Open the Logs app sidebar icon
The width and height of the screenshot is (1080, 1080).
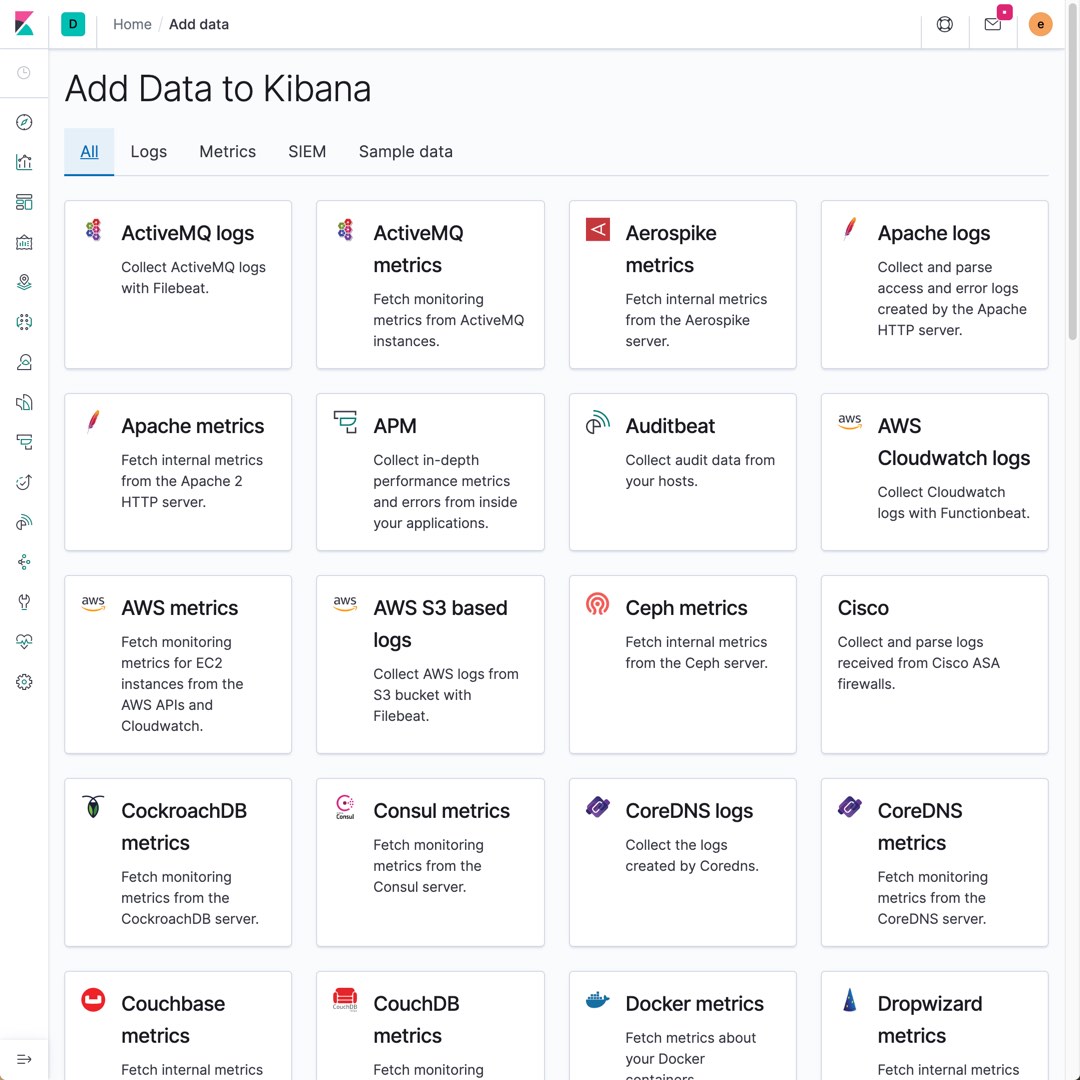coord(24,402)
